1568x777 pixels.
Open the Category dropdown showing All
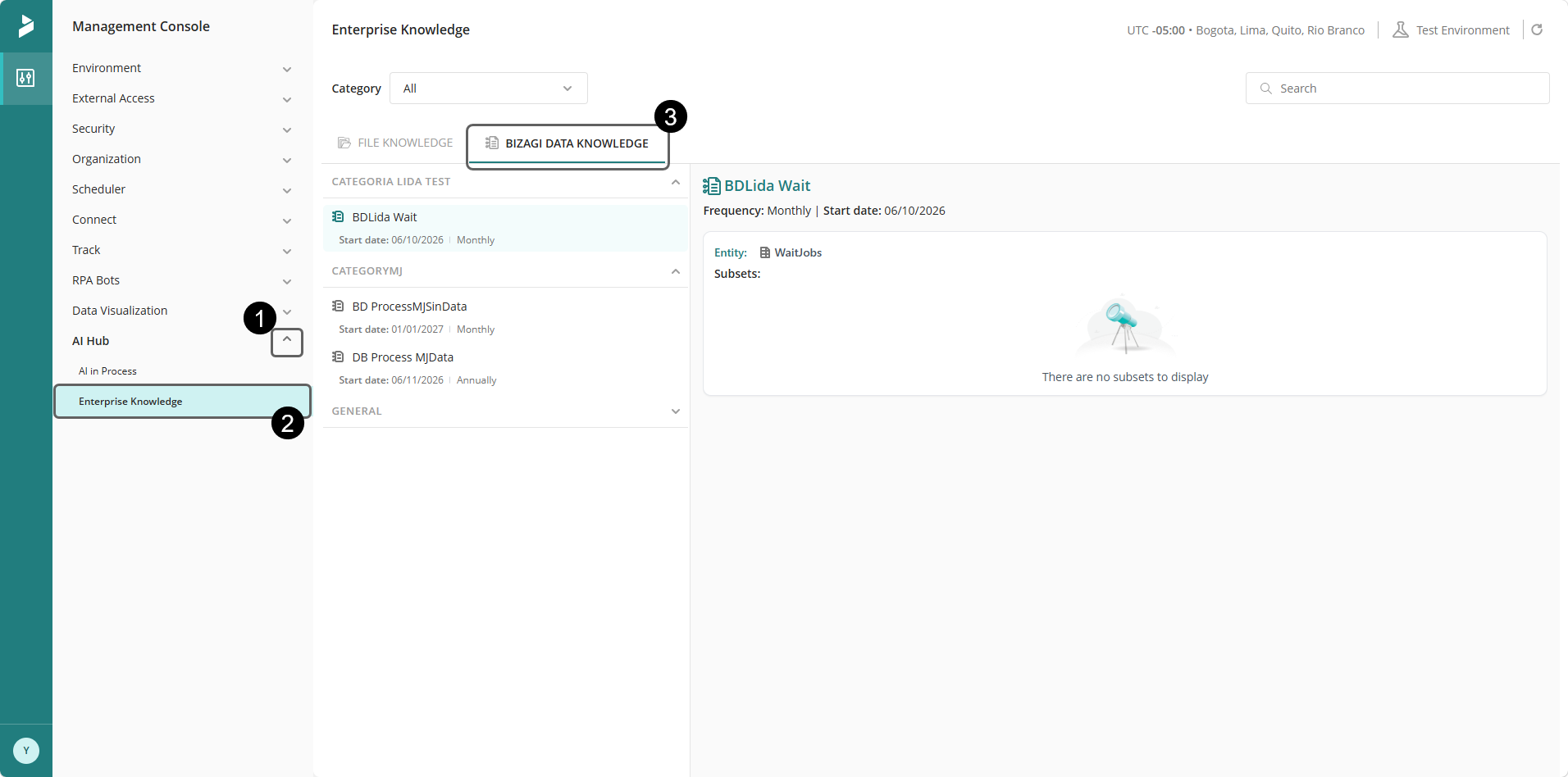coord(489,89)
